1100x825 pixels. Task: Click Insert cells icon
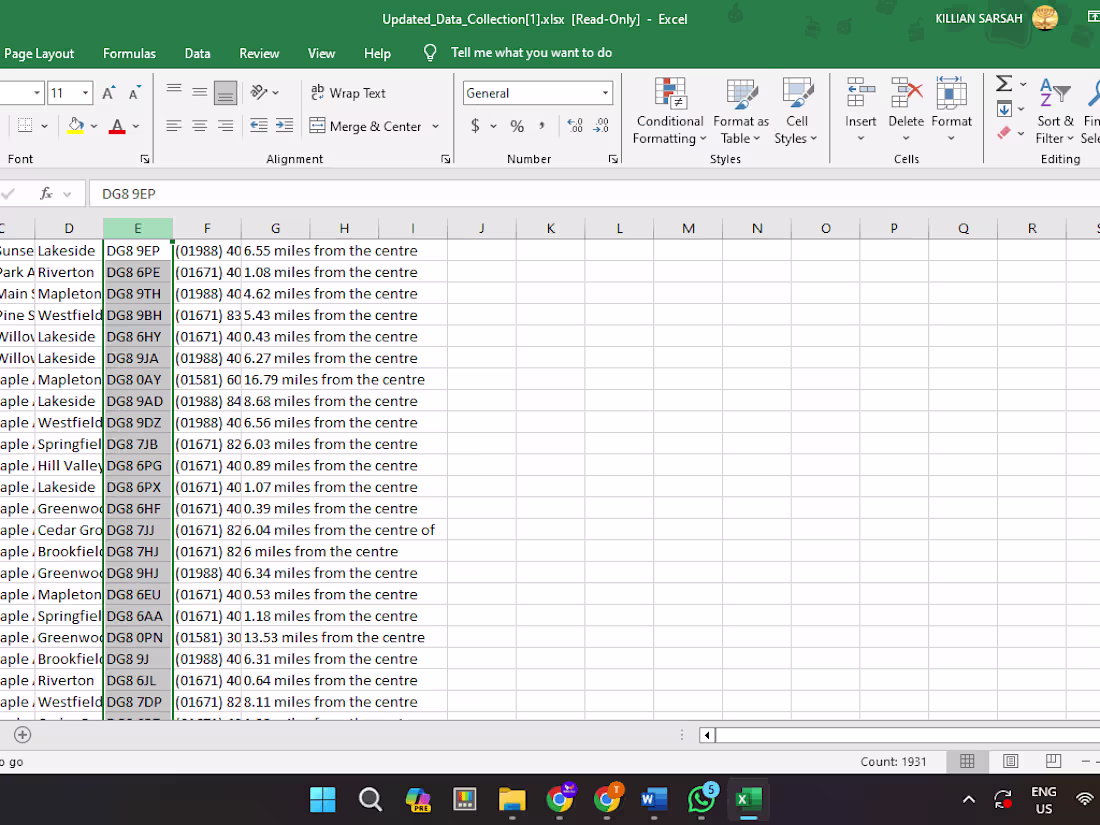pos(861,93)
